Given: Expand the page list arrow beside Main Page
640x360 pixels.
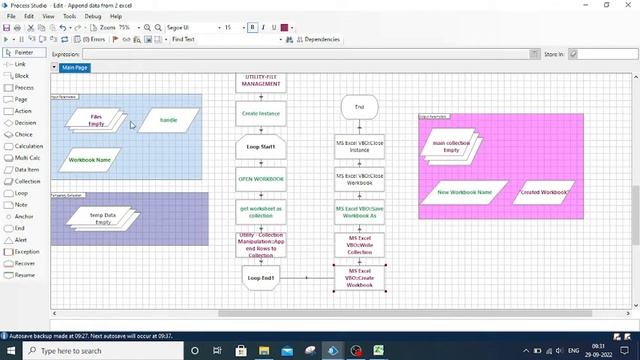Looking at the screenshot, I should 54,67.
